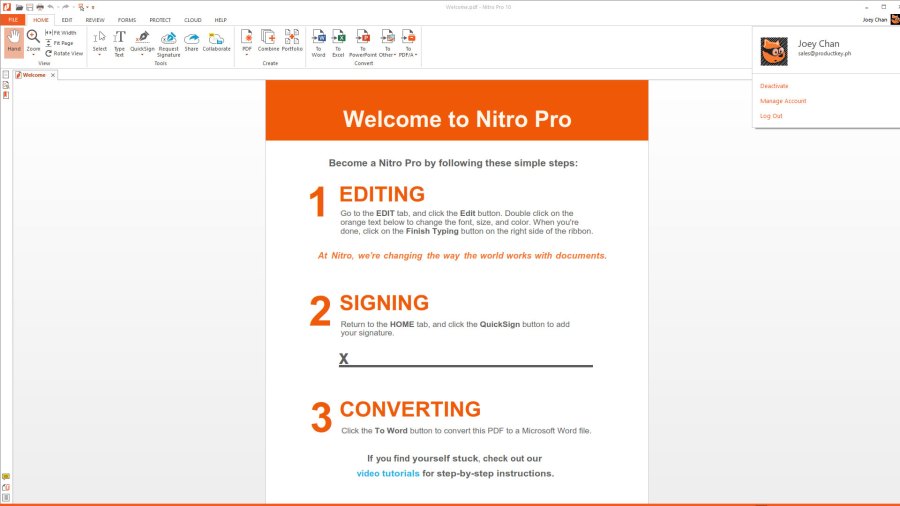This screenshot has height=506, width=900.
Task: Open the Collaborate tool
Action: click(216, 41)
